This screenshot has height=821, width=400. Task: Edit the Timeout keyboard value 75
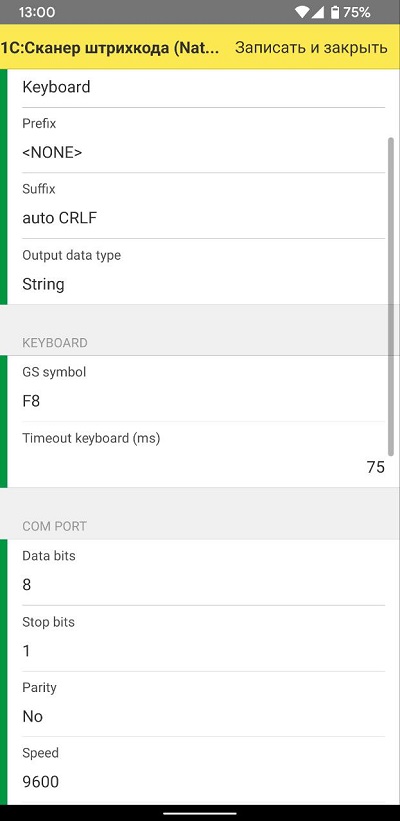pos(204,454)
